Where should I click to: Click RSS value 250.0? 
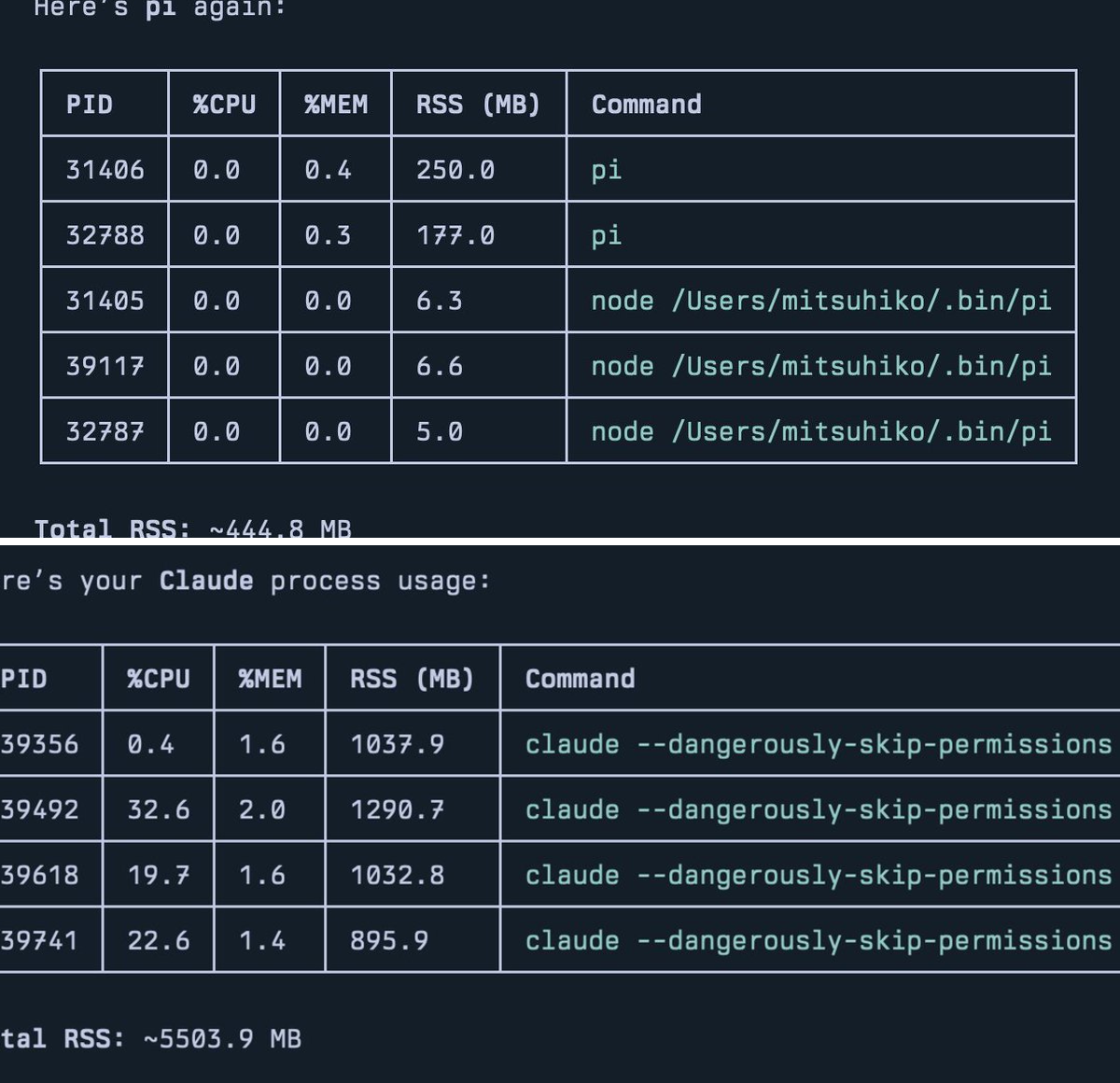pos(455,170)
